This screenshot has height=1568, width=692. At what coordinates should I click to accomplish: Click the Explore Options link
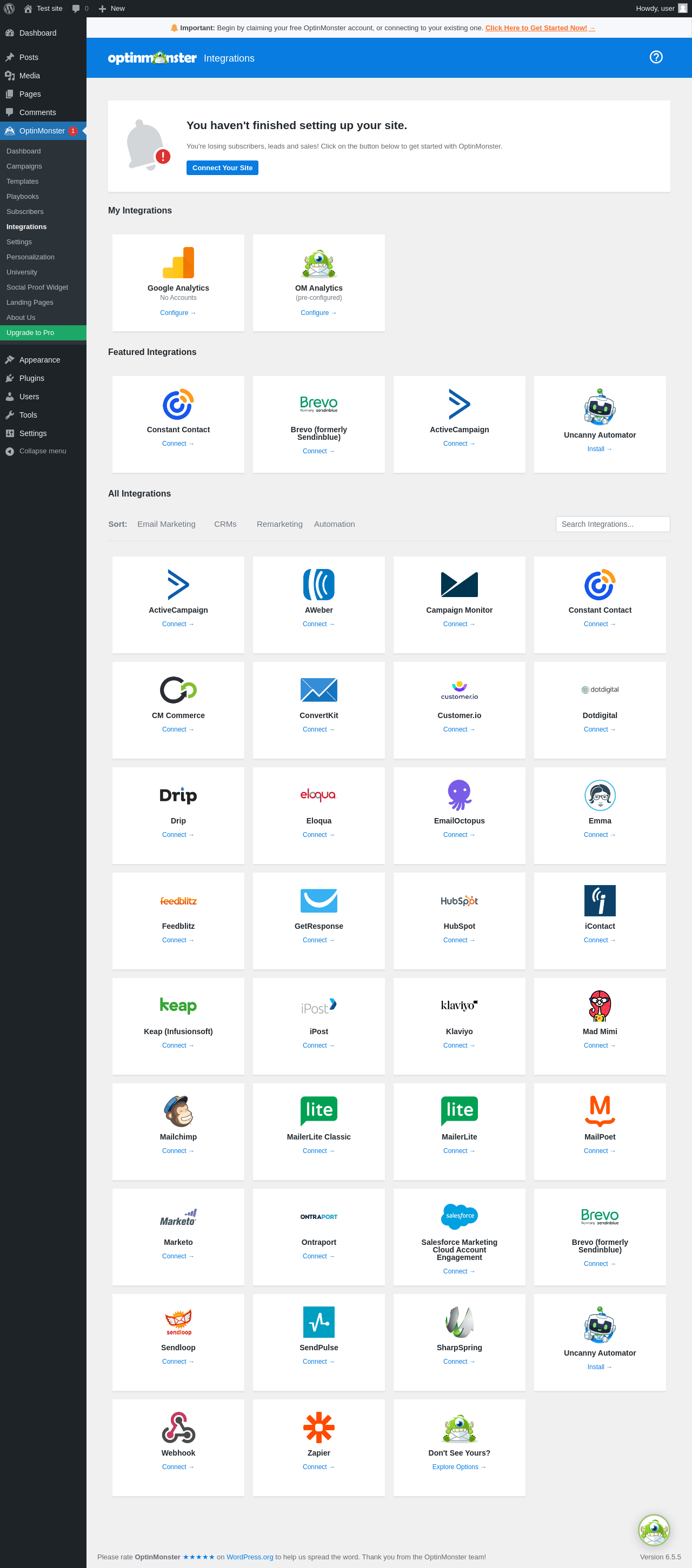460,1466
